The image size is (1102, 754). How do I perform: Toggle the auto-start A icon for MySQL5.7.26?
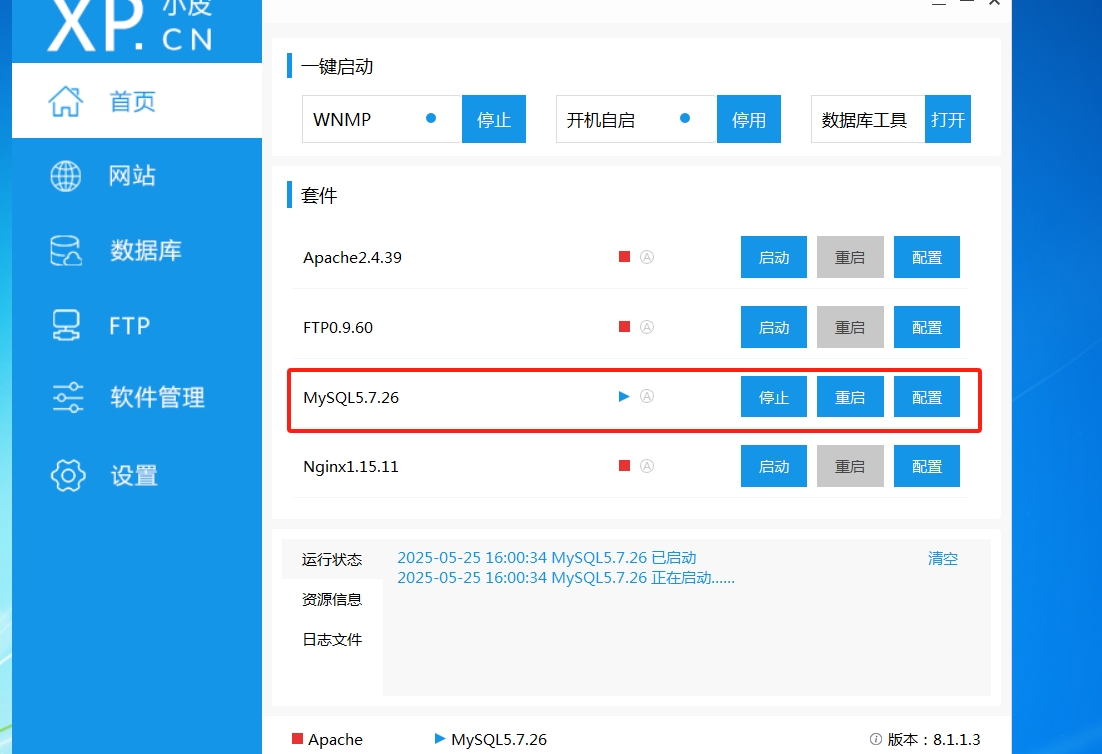click(647, 396)
